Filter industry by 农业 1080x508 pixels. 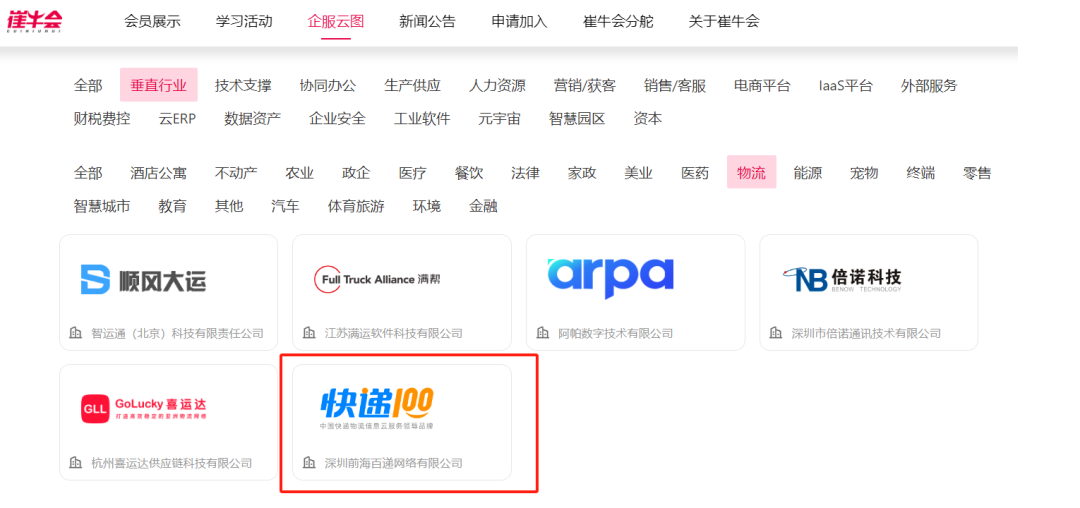pyautogui.click(x=300, y=173)
